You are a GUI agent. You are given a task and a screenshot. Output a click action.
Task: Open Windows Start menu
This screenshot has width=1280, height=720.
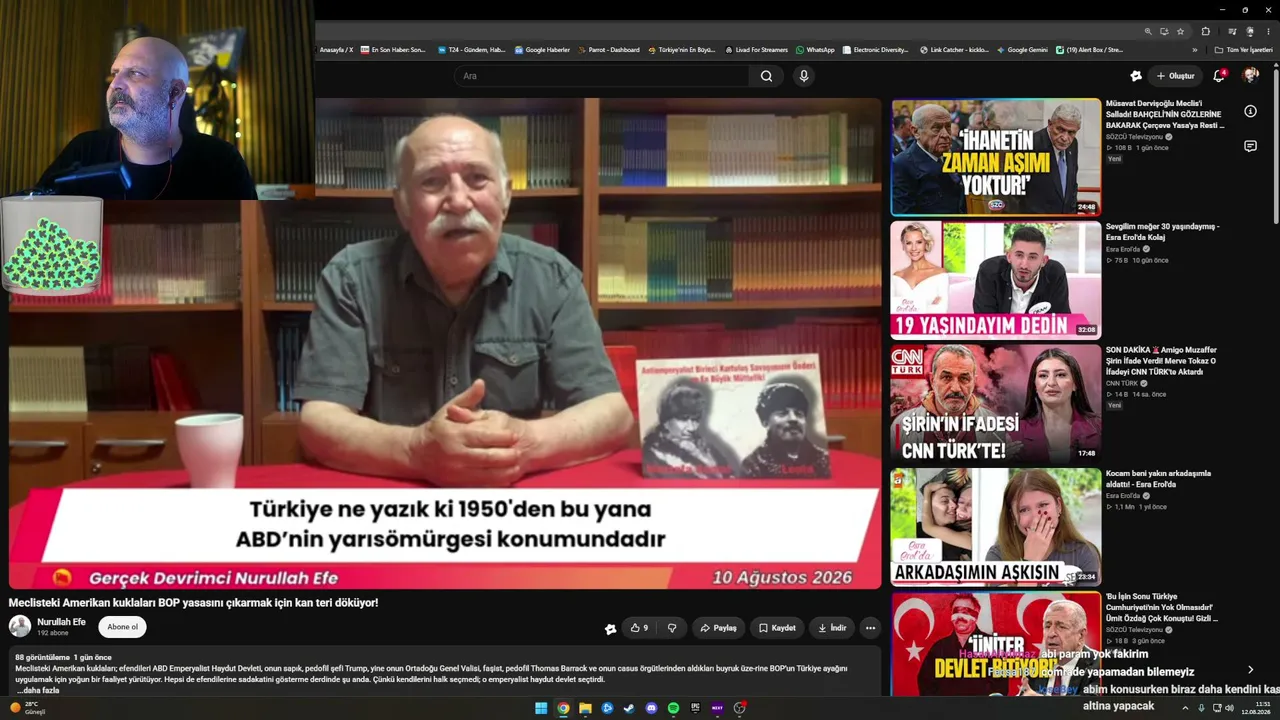tap(541, 708)
